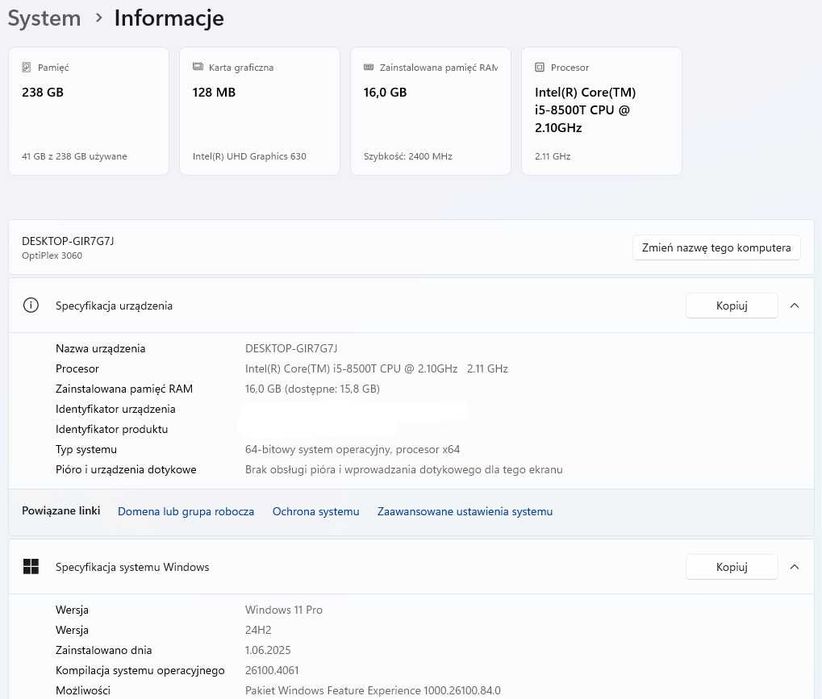The image size is (822, 699).
Task: Click the info icon beside Specyfikacja urządzenia
Action: pyautogui.click(x=31, y=306)
